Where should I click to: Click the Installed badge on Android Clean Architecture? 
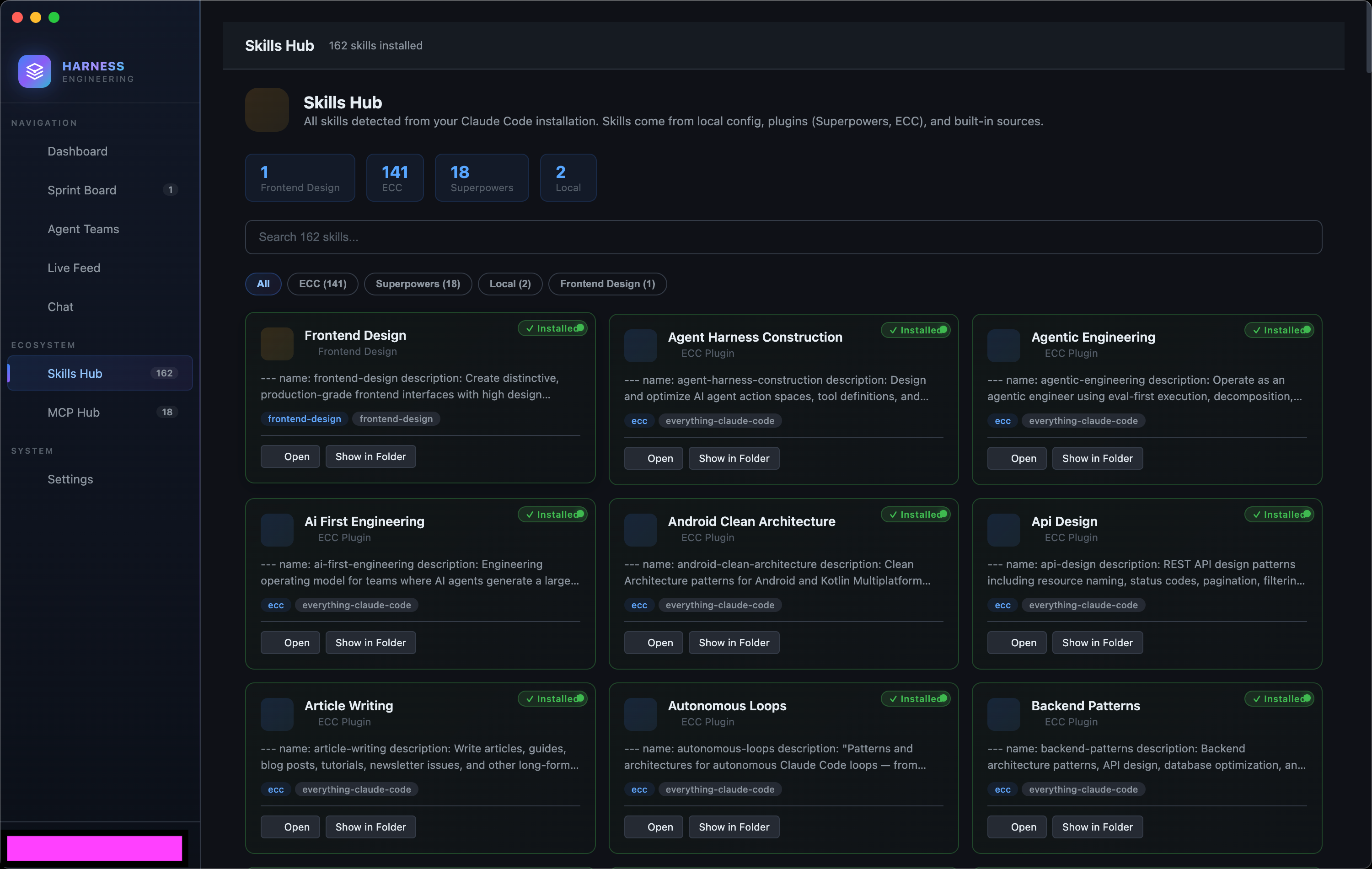click(916, 515)
